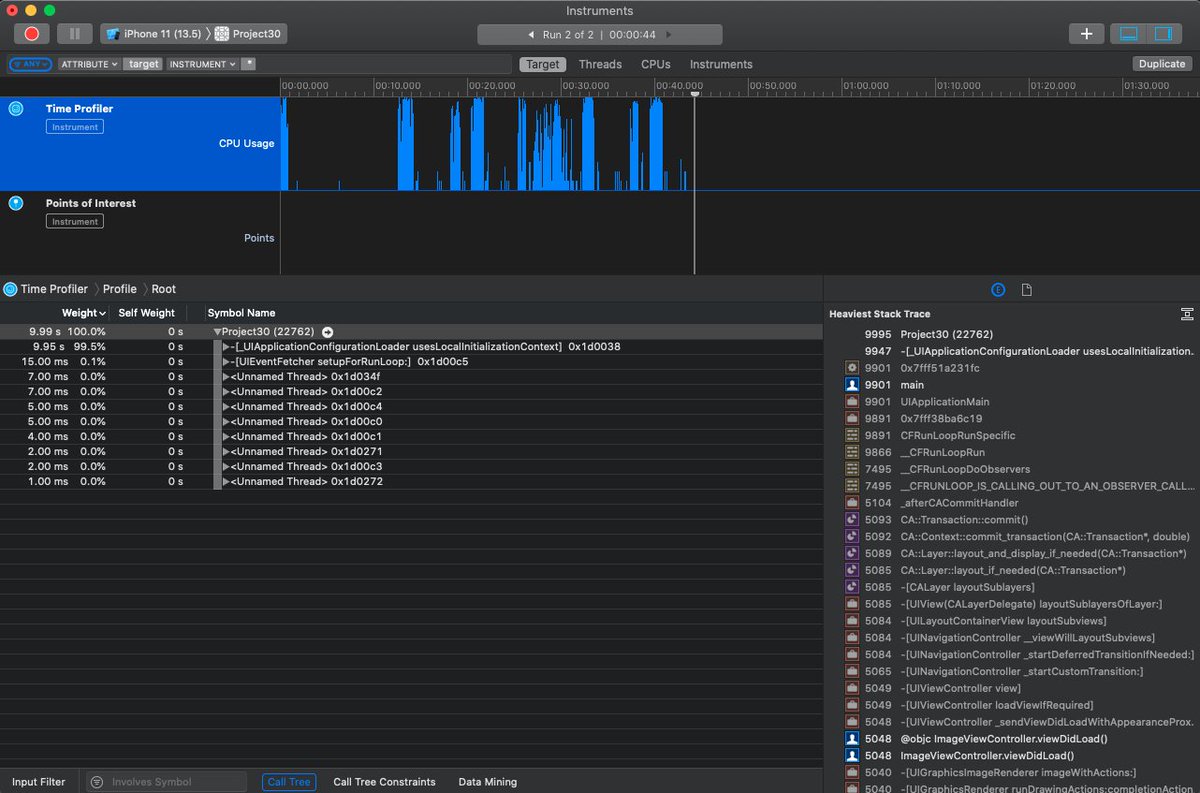This screenshot has width=1200, height=793.
Task: Open the ANY filter dropdown
Action: click(x=30, y=64)
